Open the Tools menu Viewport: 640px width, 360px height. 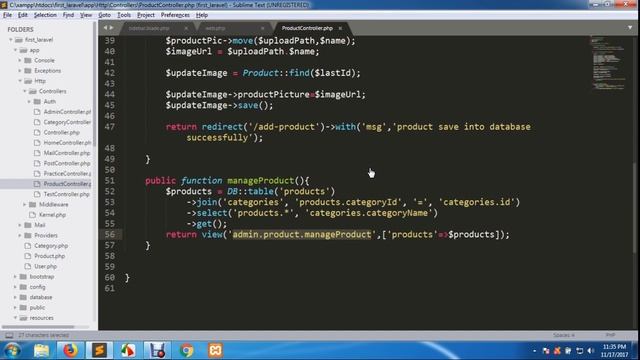point(124,15)
